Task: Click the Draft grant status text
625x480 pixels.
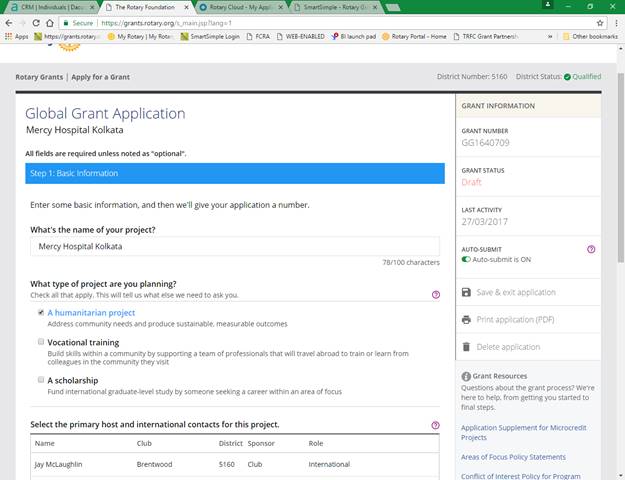Action: (x=471, y=182)
